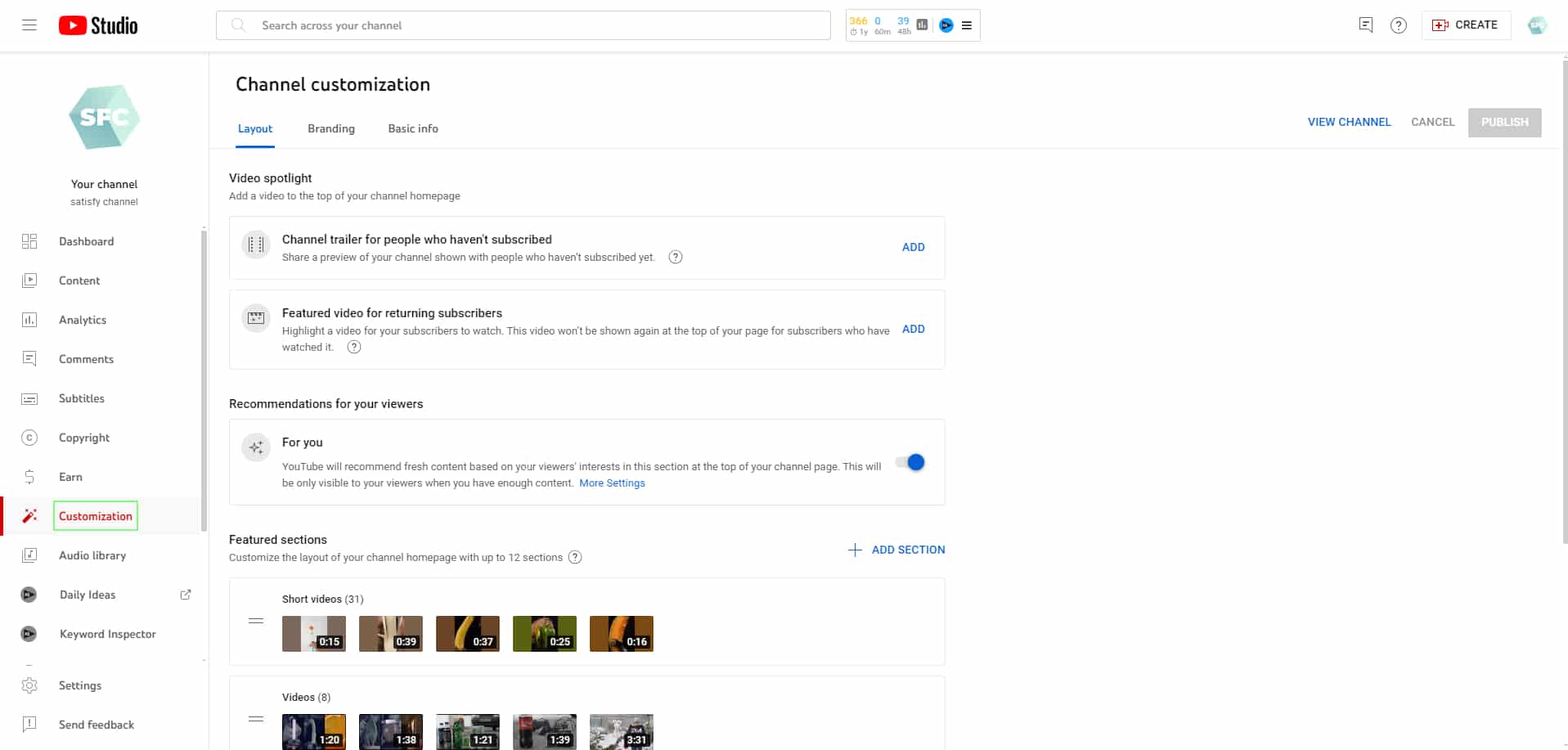Click help icon beside Featured sections description
This screenshot has height=750, width=1568.
pyautogui.click(x=575, y=558)
